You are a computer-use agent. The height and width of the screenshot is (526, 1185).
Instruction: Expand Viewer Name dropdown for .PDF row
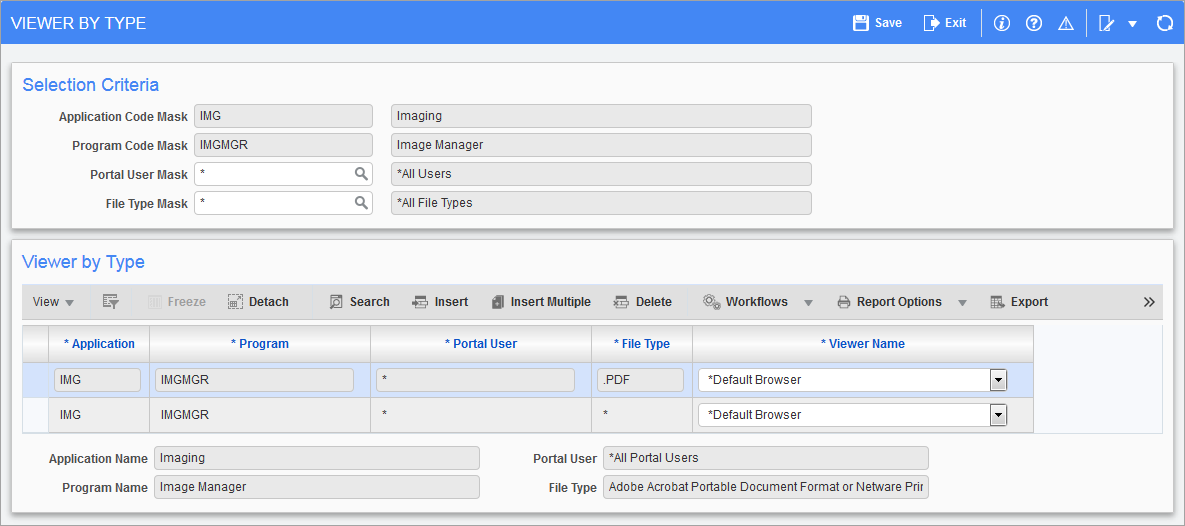997,380
